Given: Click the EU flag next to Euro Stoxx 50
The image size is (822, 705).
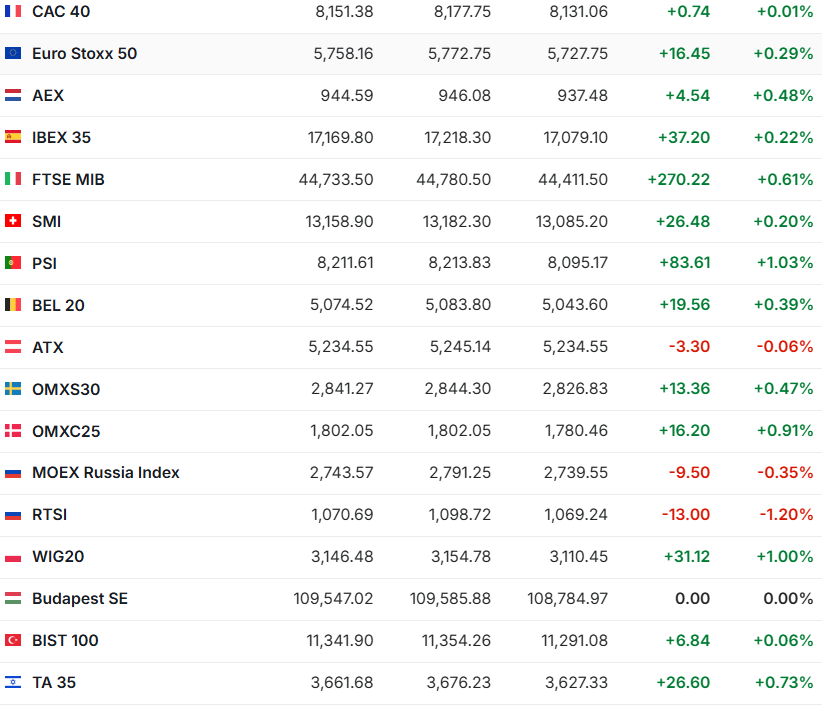Looking at the screenshot, I should (x=13, y=53).
